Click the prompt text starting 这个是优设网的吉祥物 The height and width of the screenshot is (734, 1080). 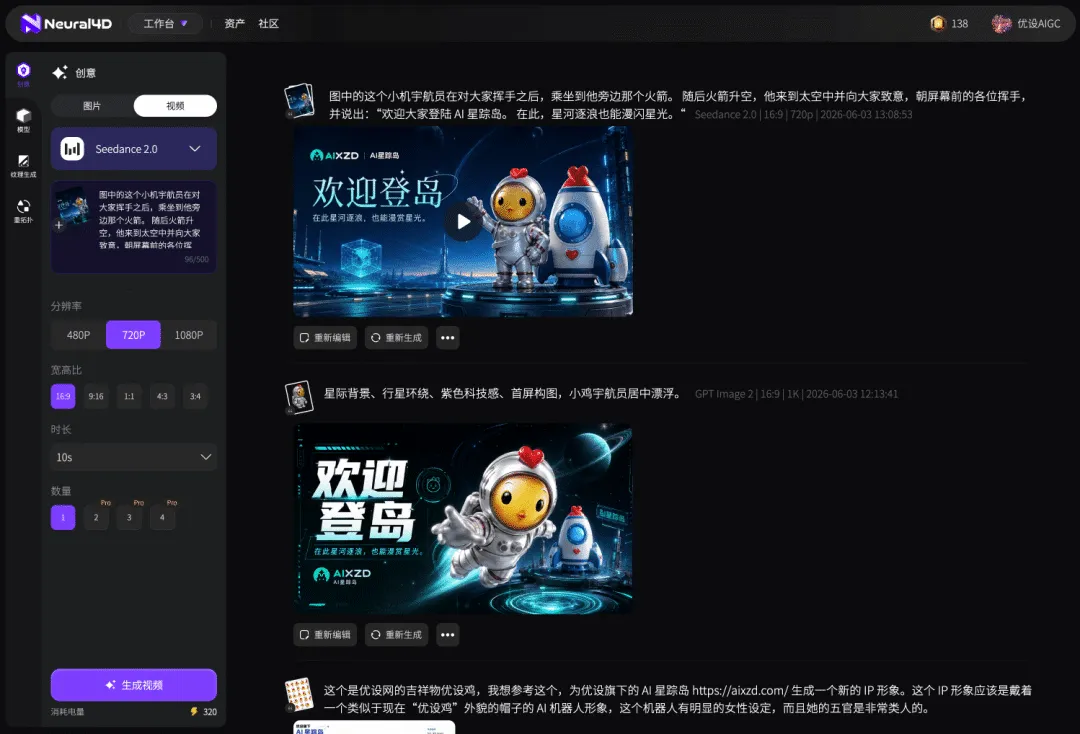(678, 699)
